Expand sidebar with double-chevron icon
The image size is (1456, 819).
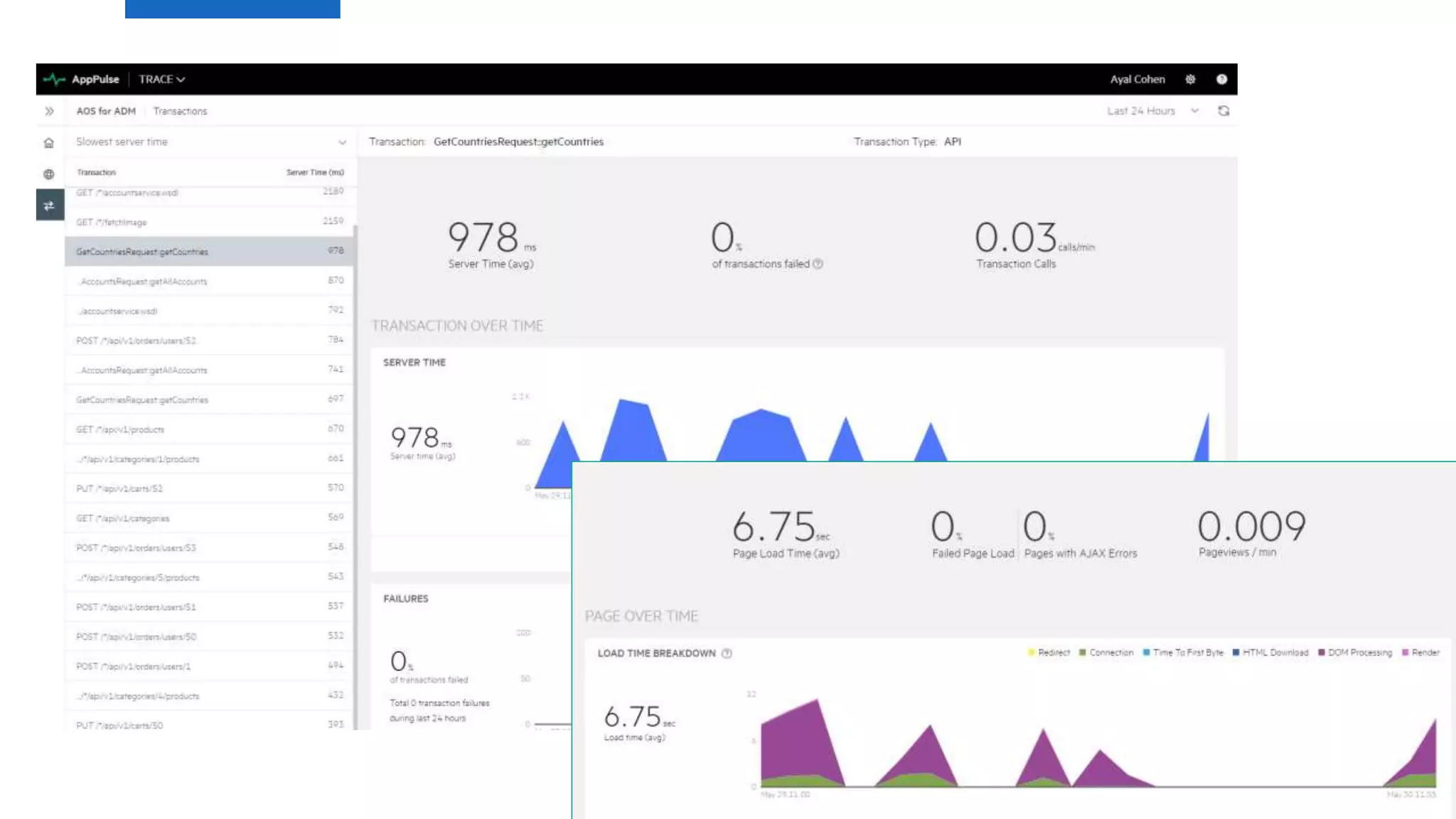pyautogui.click(x=49, y=112)
